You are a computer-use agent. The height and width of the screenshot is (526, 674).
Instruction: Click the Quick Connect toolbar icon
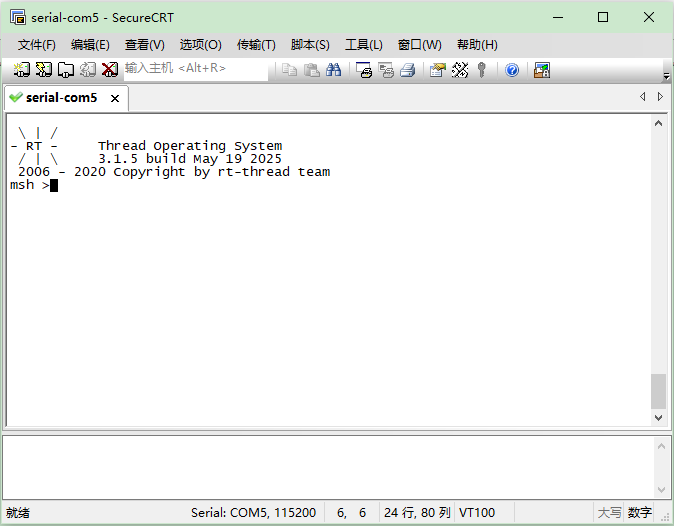[x=43, y=70]
